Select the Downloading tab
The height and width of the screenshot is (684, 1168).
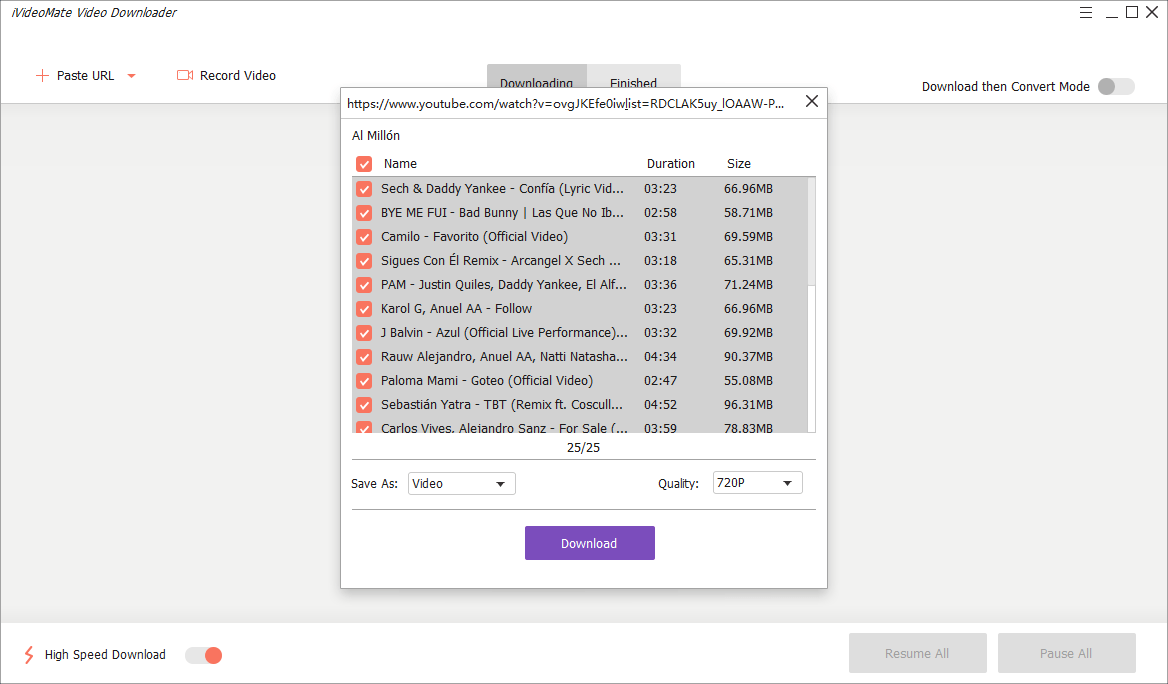click(x=537, y=83)
